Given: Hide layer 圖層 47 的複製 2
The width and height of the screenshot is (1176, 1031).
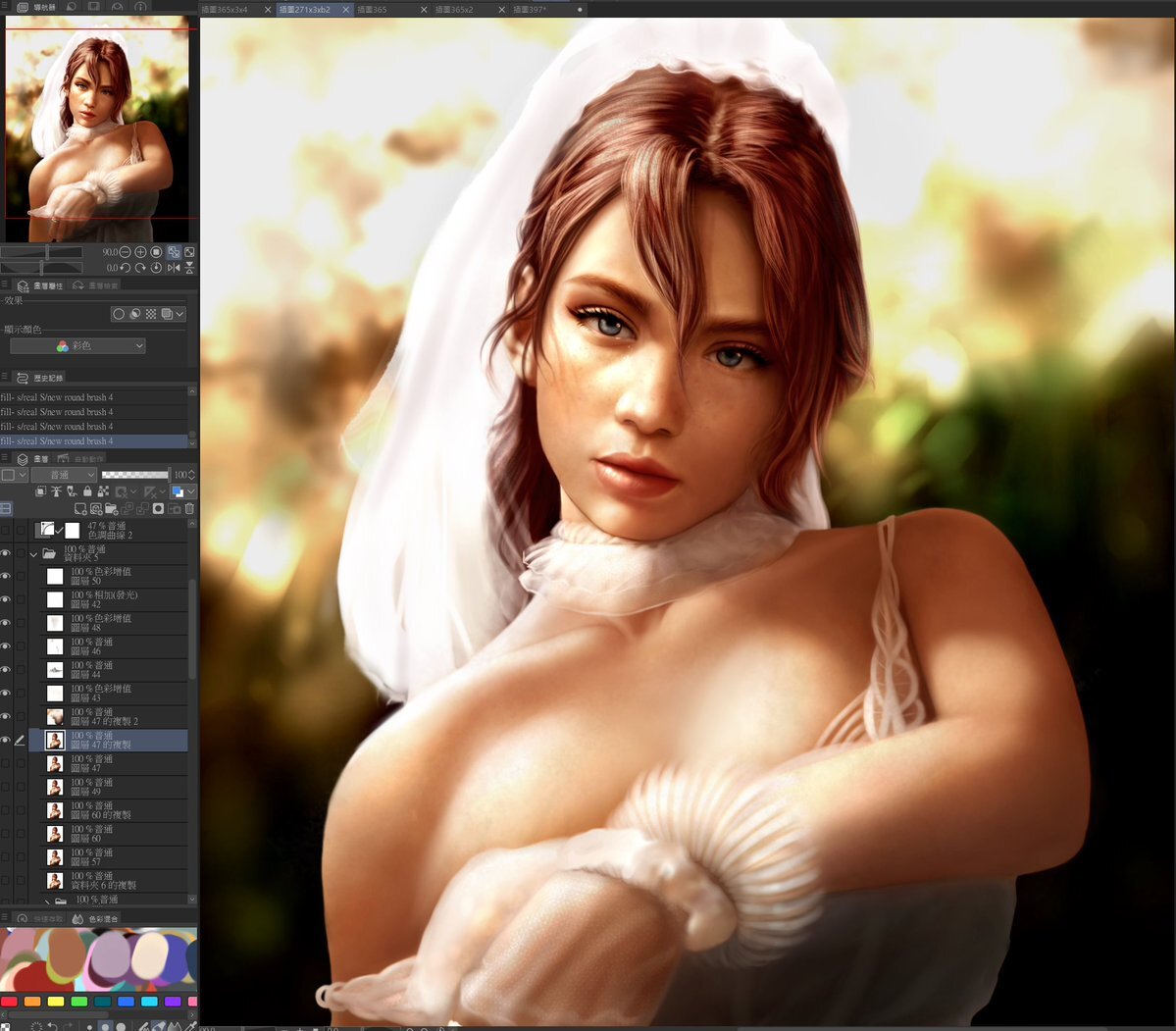Looking at the screenshot, I should click(6, 716).
